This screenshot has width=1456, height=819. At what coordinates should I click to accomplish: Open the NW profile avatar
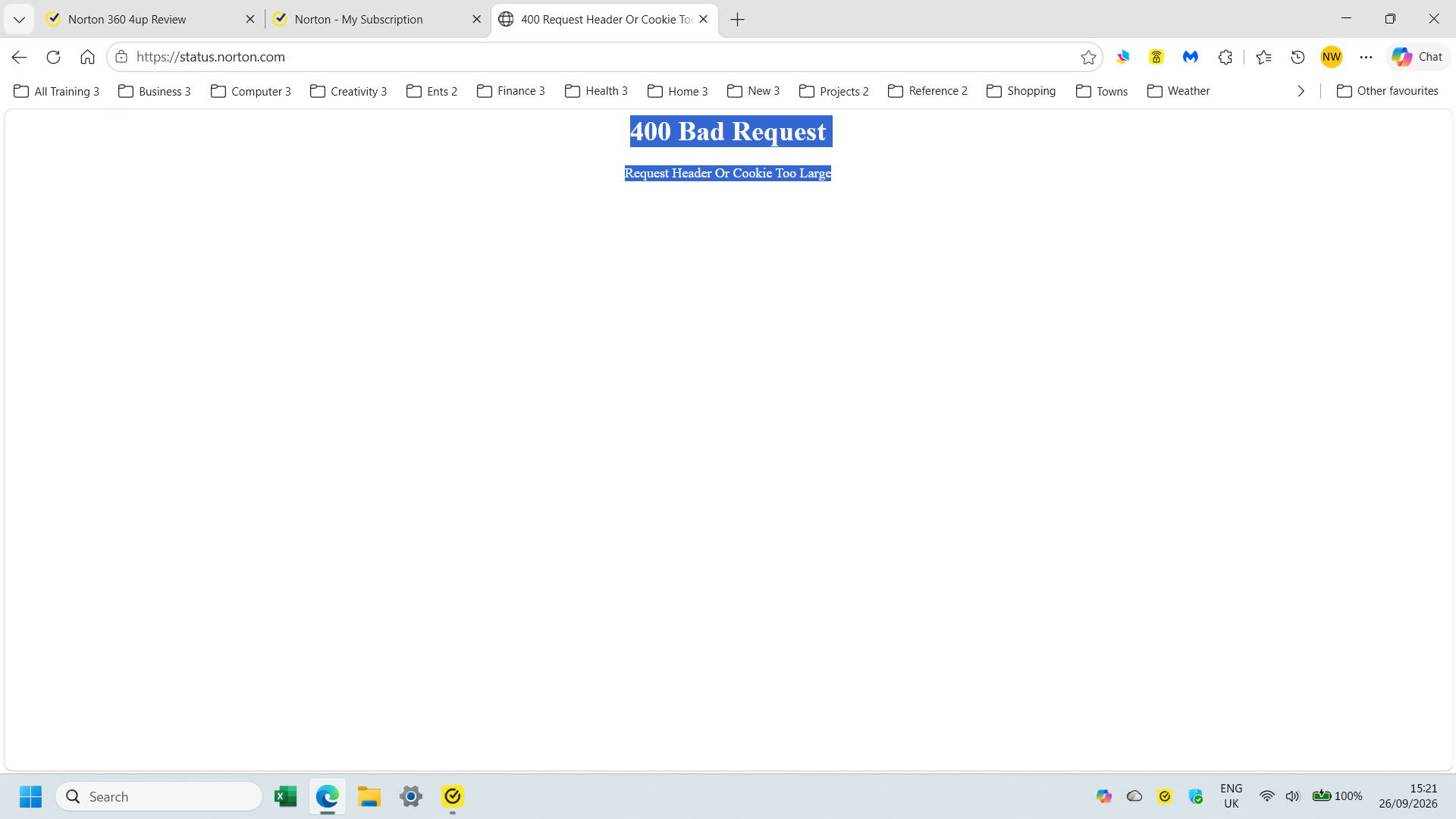coord(1332,57)
